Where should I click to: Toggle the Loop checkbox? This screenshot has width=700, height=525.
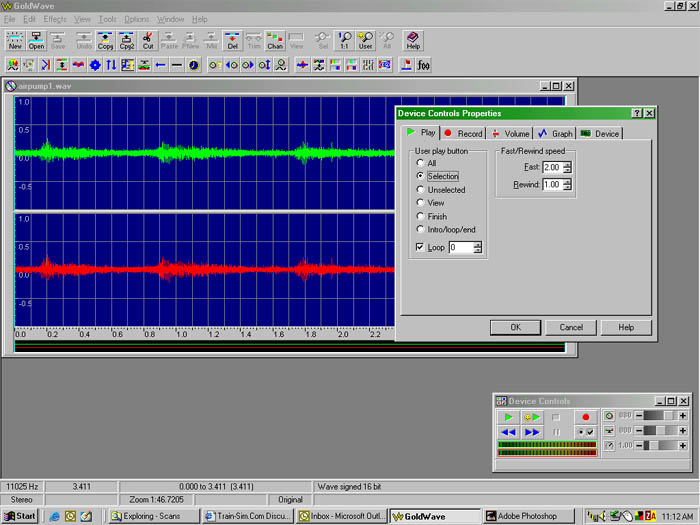coord(420,247)
